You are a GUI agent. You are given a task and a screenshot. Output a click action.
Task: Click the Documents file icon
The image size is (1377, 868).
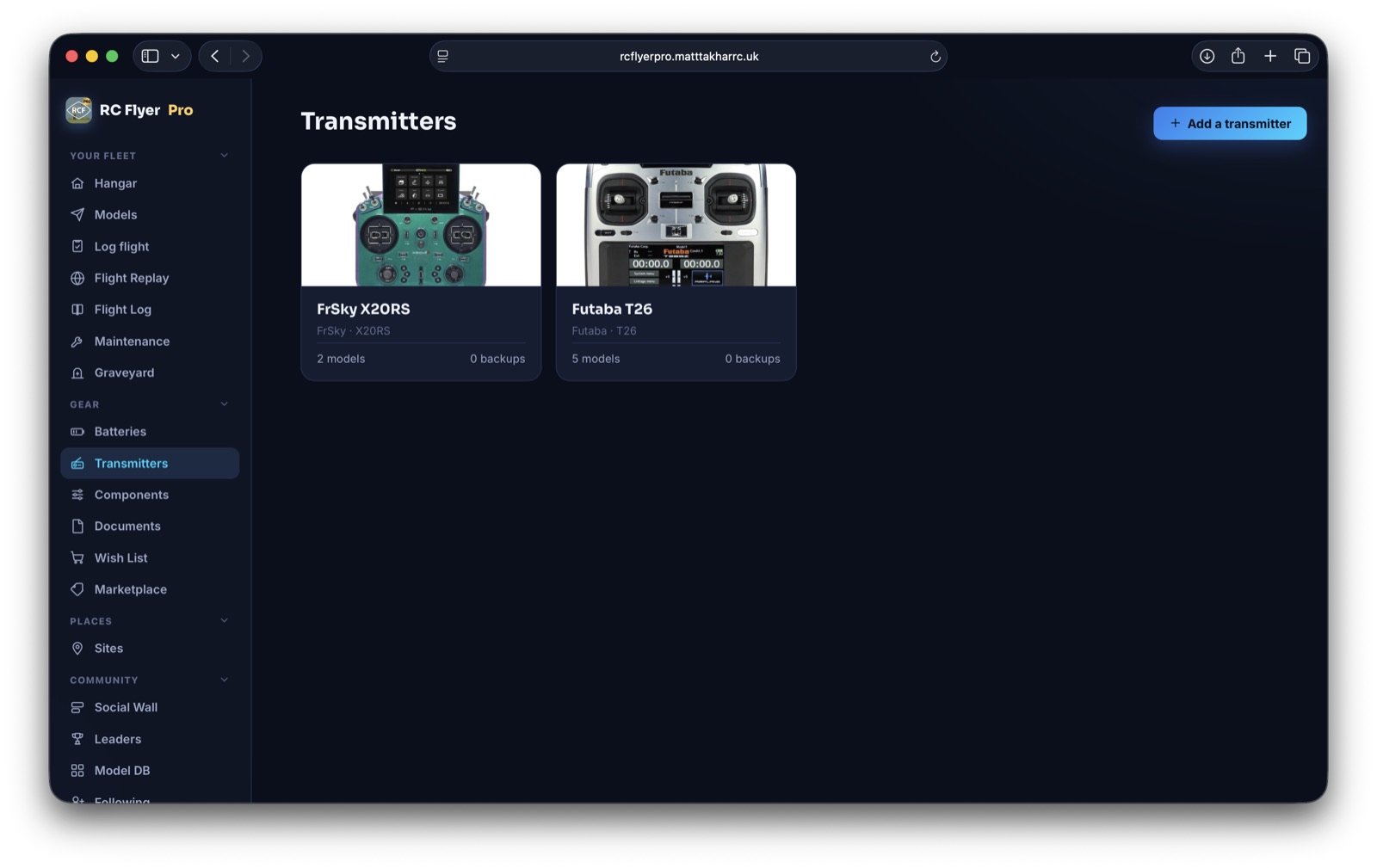[x=77, y=526]
